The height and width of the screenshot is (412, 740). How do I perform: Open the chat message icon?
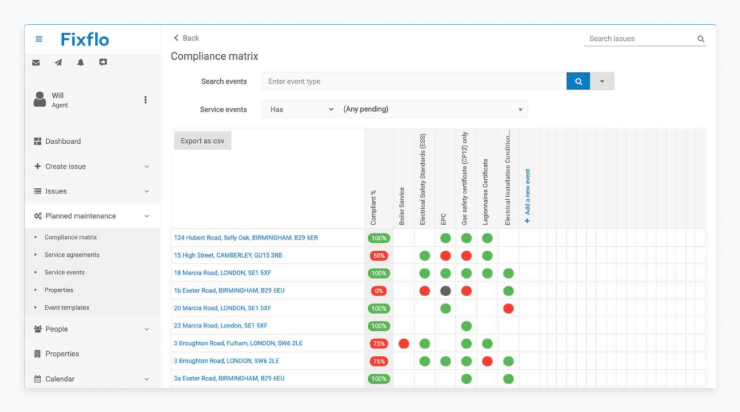pyautogui.click(x=103, y=62)
